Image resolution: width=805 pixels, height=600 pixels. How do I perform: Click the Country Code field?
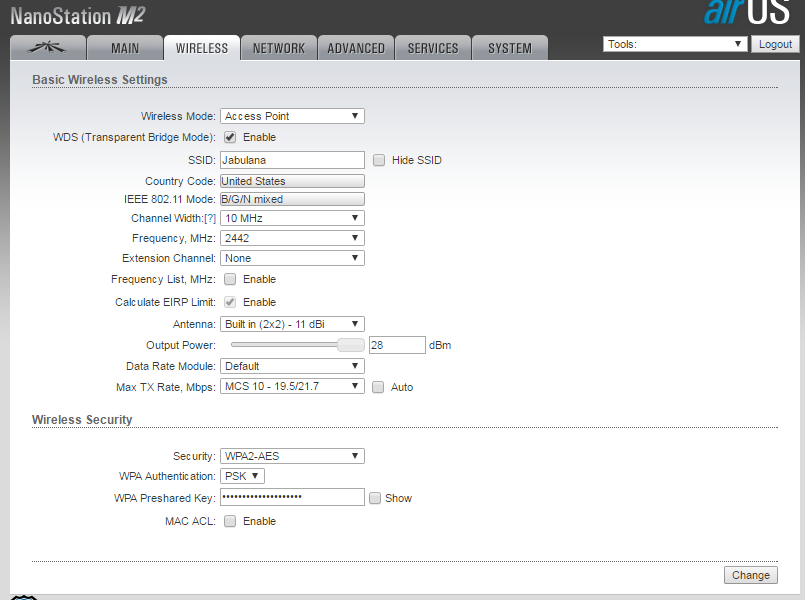point(292,181)
